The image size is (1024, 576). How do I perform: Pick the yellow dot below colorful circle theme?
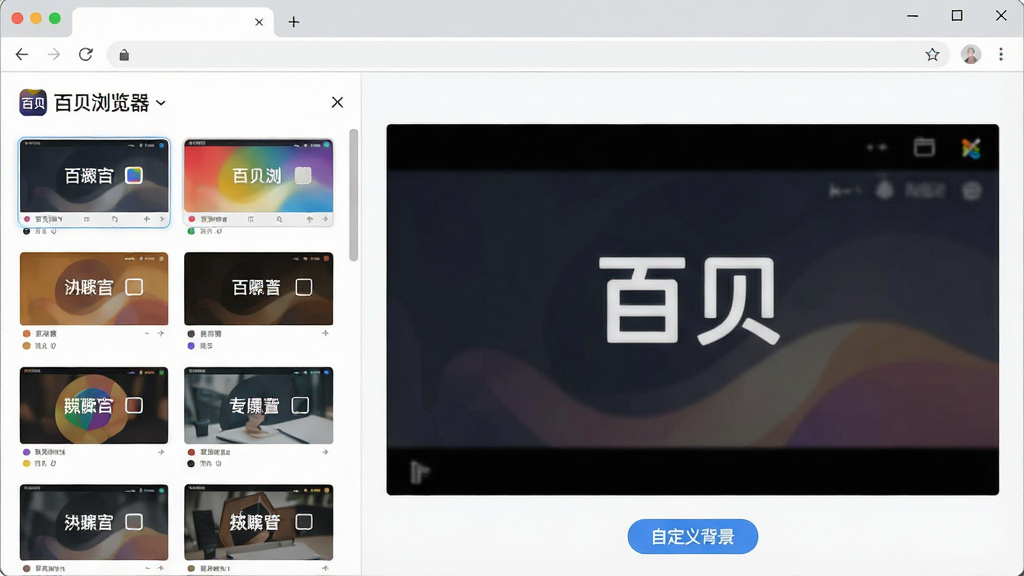click(x=27, y=464)
